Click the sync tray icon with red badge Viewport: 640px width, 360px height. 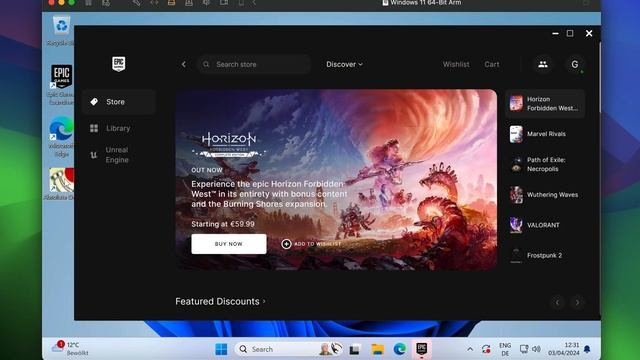(486, 349)
